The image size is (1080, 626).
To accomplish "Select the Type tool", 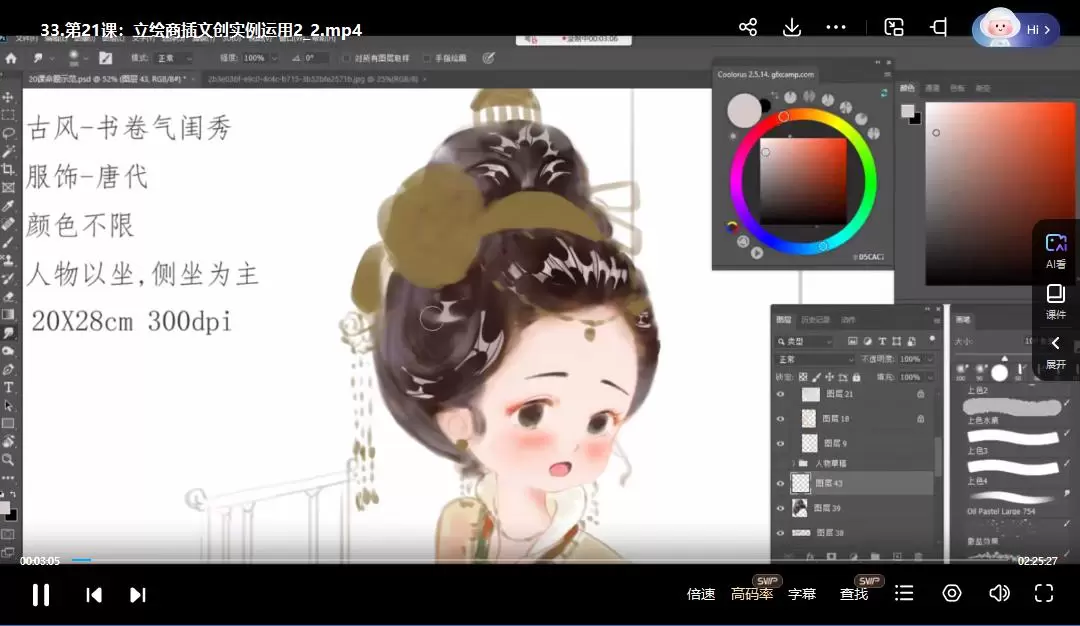I will click(8, 387).
